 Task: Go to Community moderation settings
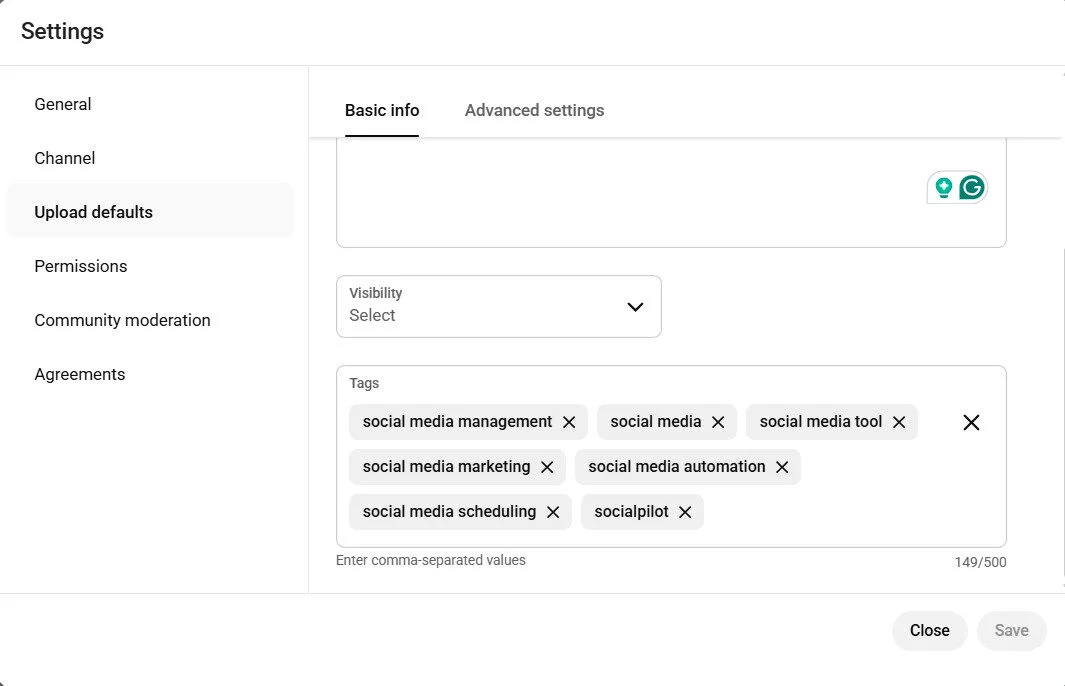pos(122,320)
